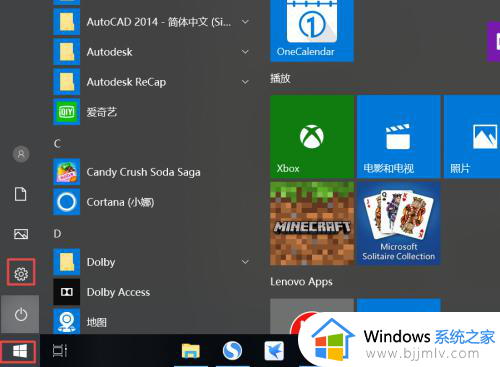Screen dimensions: 500x367
Task: Open the Xbox tile
Action: tap(312, 136)
